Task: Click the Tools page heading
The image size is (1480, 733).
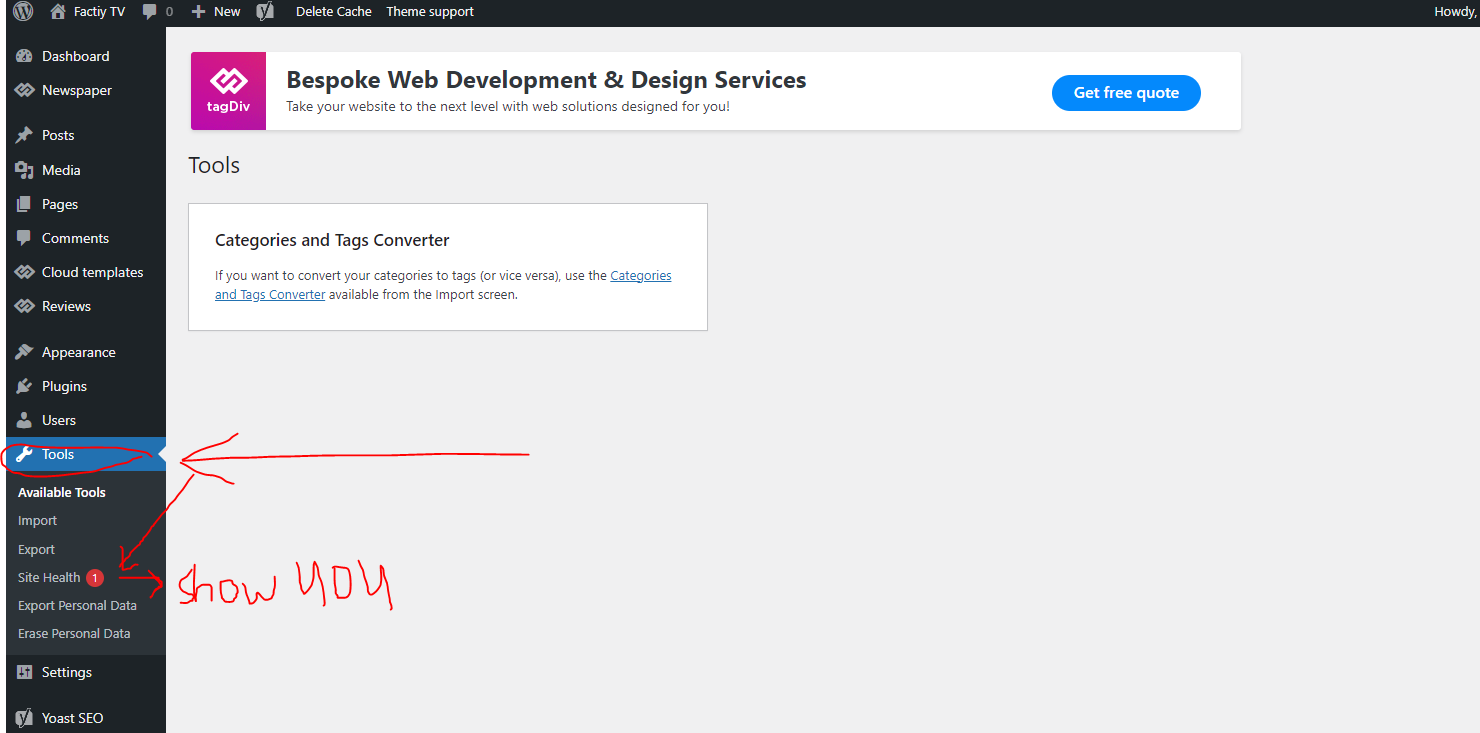Action: coord(214,165)
